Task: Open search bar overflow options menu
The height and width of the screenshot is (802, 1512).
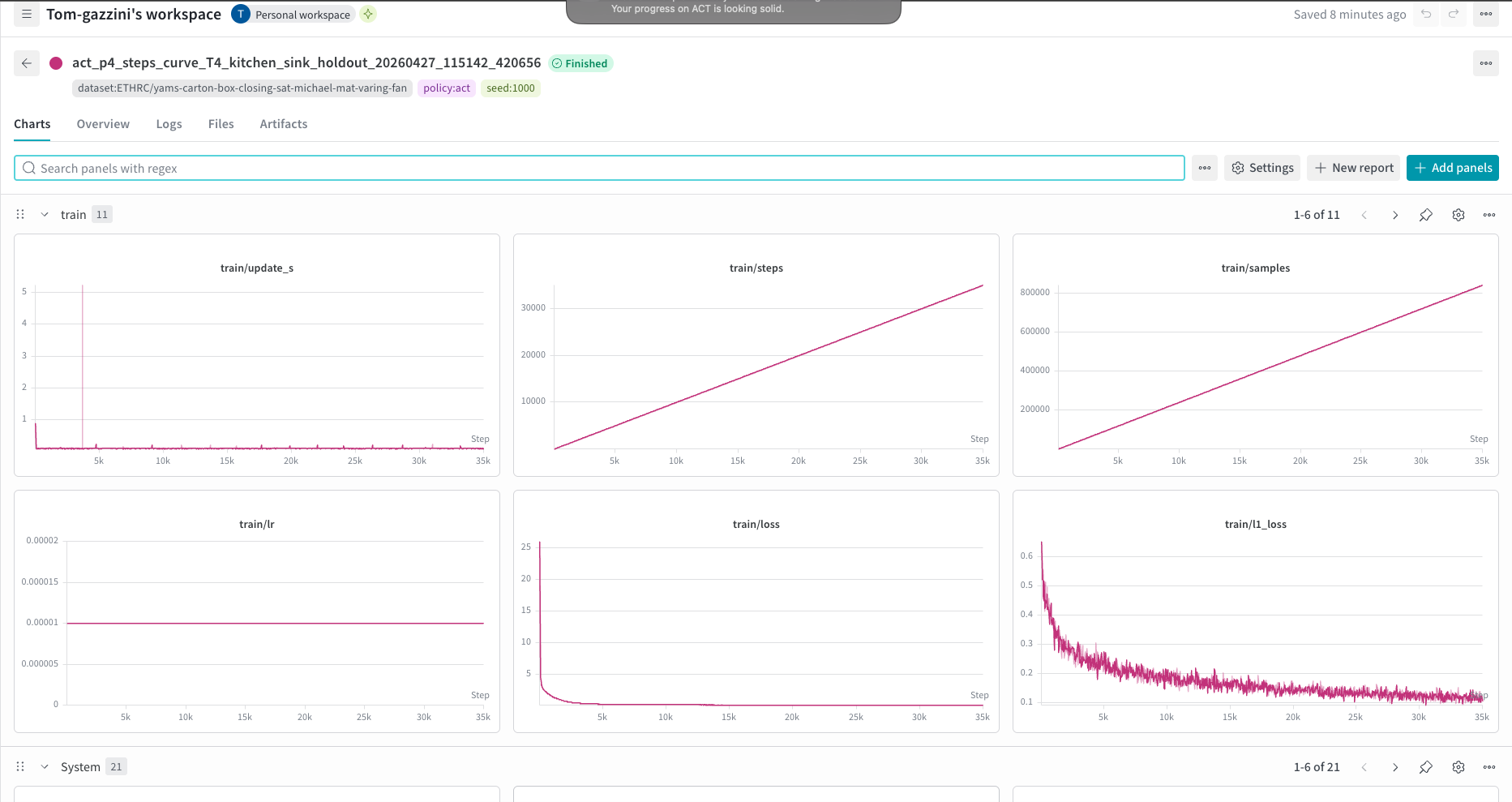Action: coord(1205,168)
